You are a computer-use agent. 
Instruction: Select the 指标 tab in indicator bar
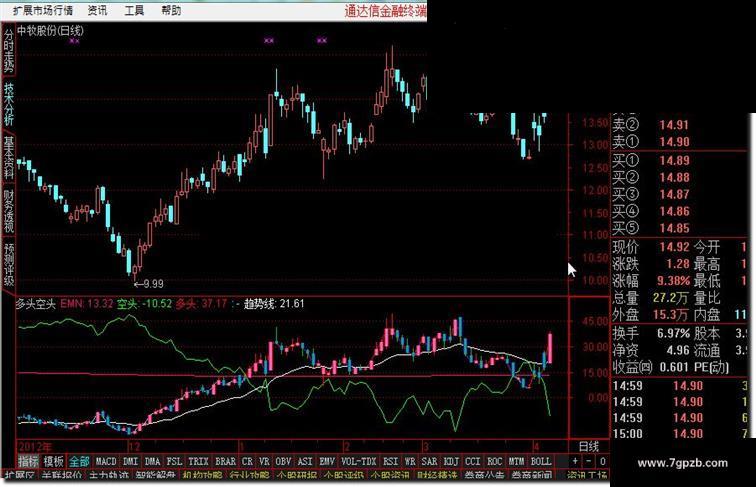tap(28, 461)
